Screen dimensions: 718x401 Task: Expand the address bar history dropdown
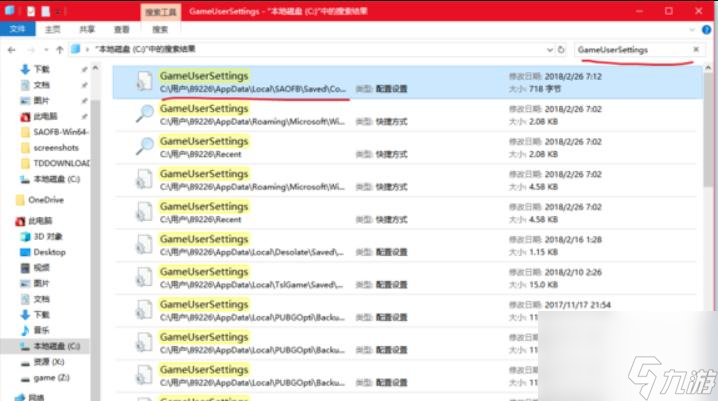point(550,49)
